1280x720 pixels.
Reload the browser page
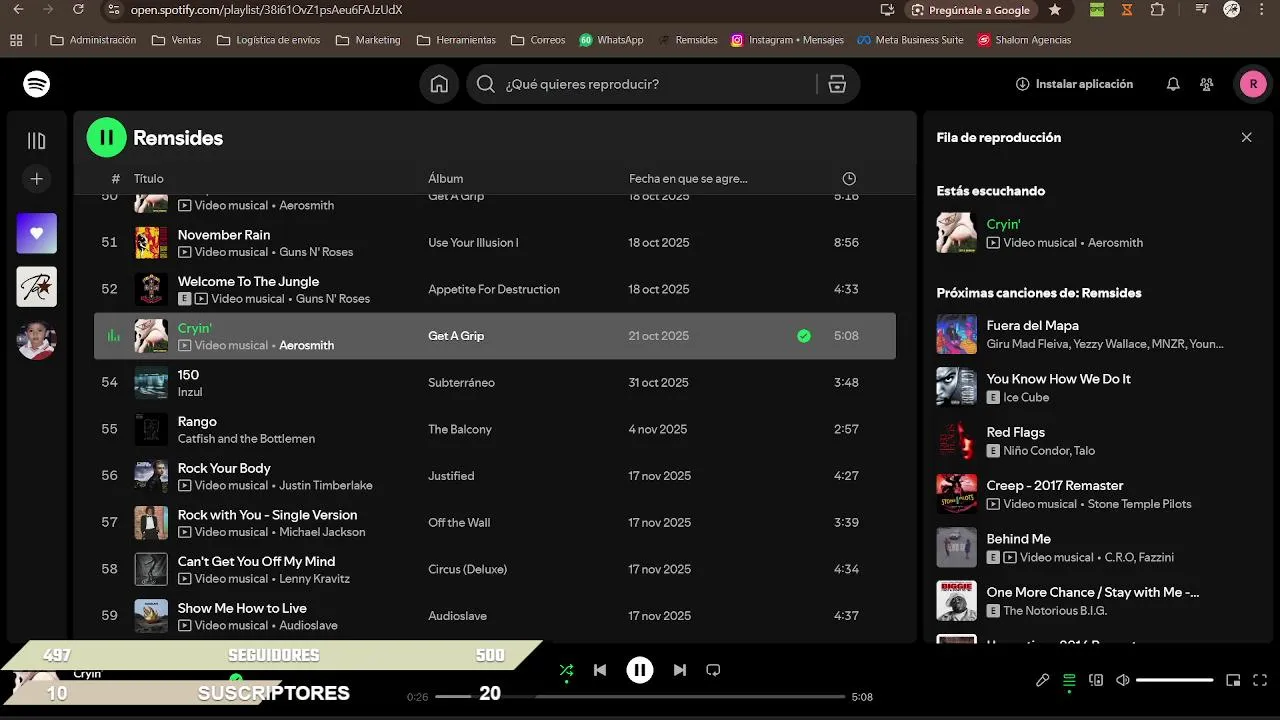tap(79, 10)
